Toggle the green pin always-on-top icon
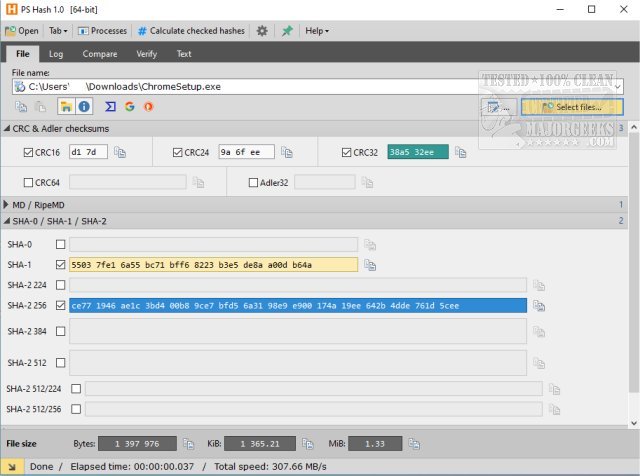The height and width of the screenshot is (476, 640). 287,31
